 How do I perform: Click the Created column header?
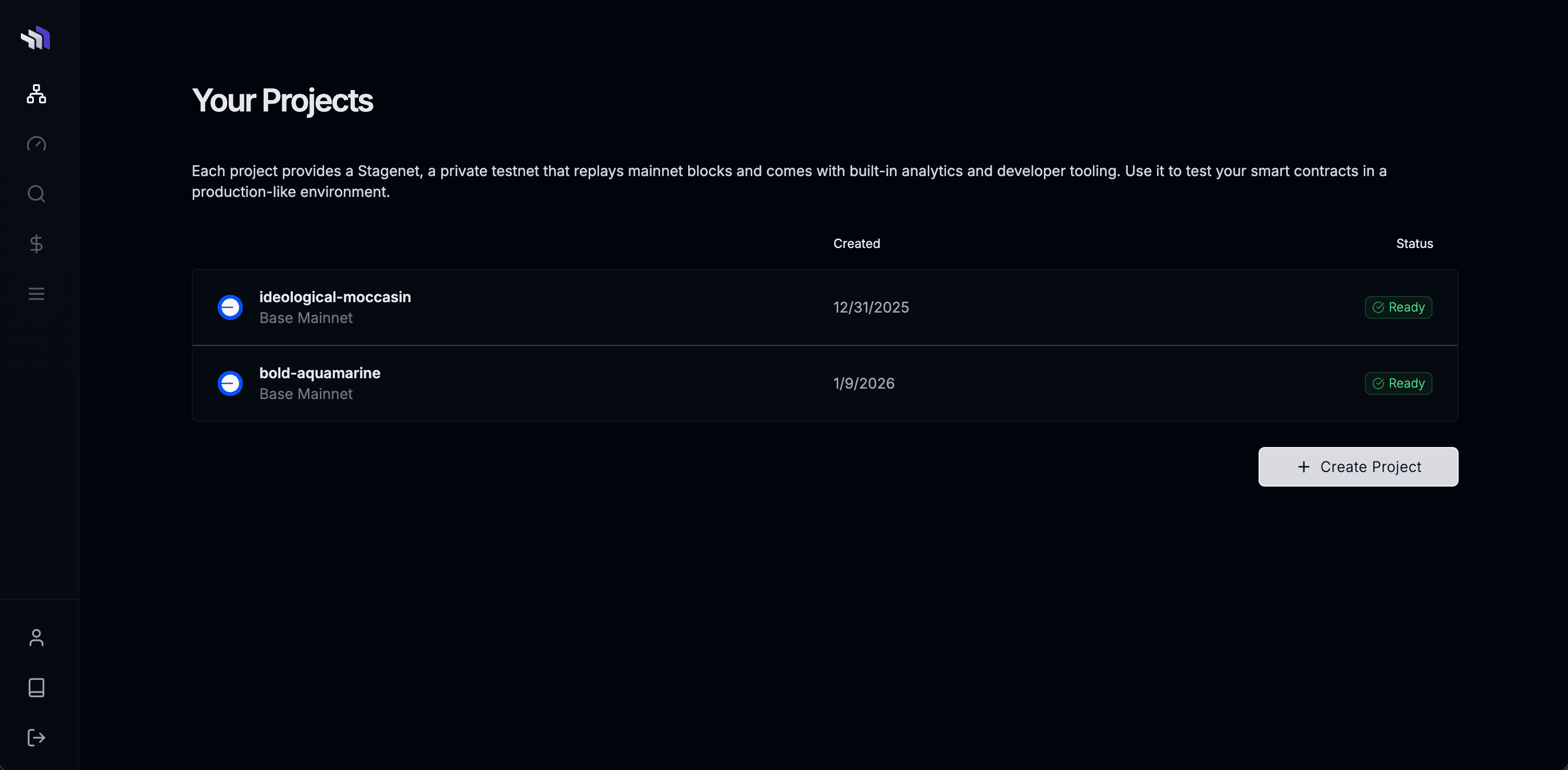pyautogui.click(x=856, y=243)
